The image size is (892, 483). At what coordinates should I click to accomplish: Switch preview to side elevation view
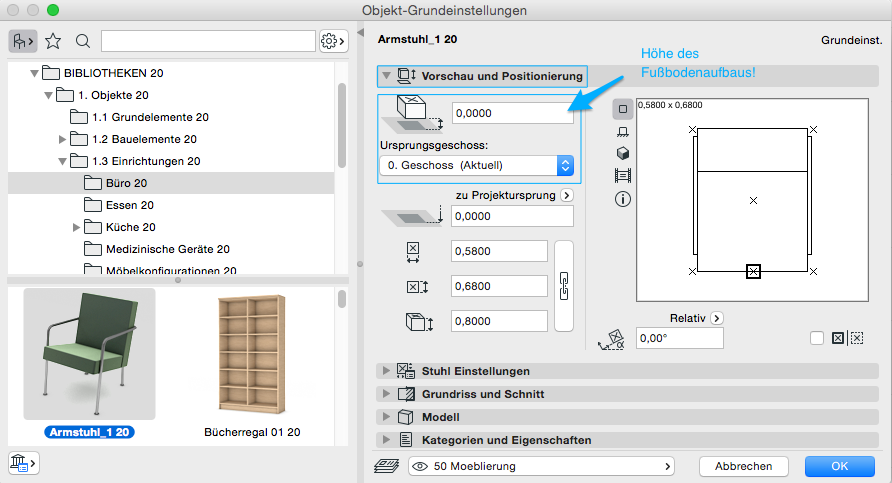pos(622,130)
